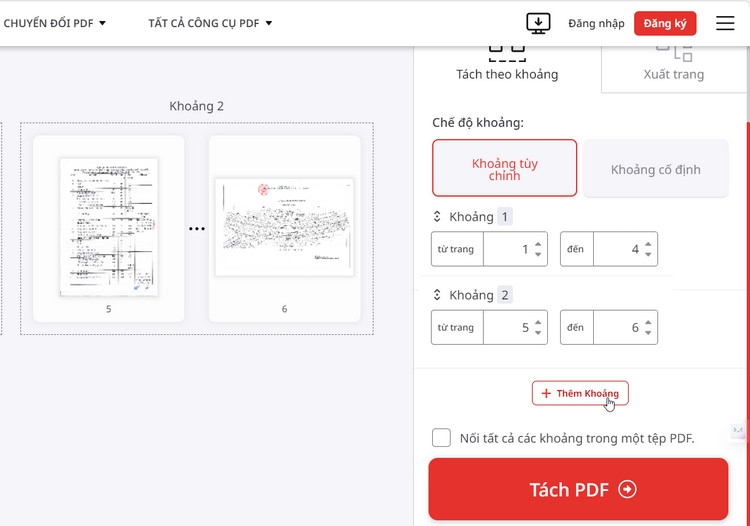Select 'Khoảng tùy chỉnh' range mode

tap(505, 168)
